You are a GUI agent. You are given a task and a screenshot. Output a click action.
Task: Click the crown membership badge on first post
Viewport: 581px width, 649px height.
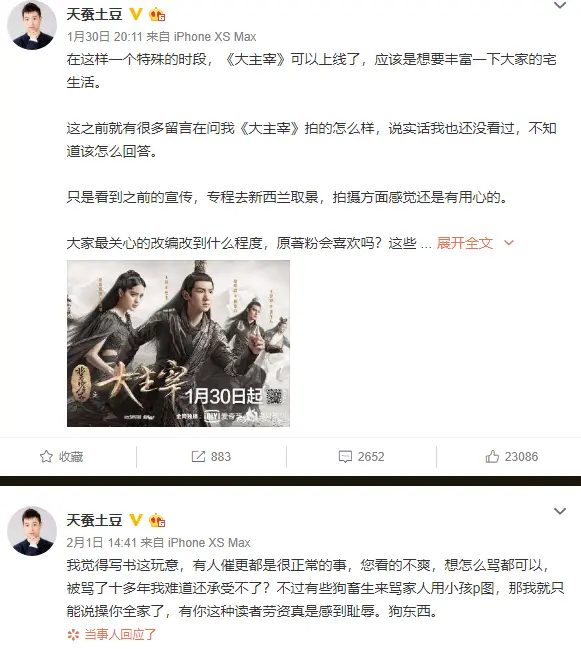[x=157, y=15]
